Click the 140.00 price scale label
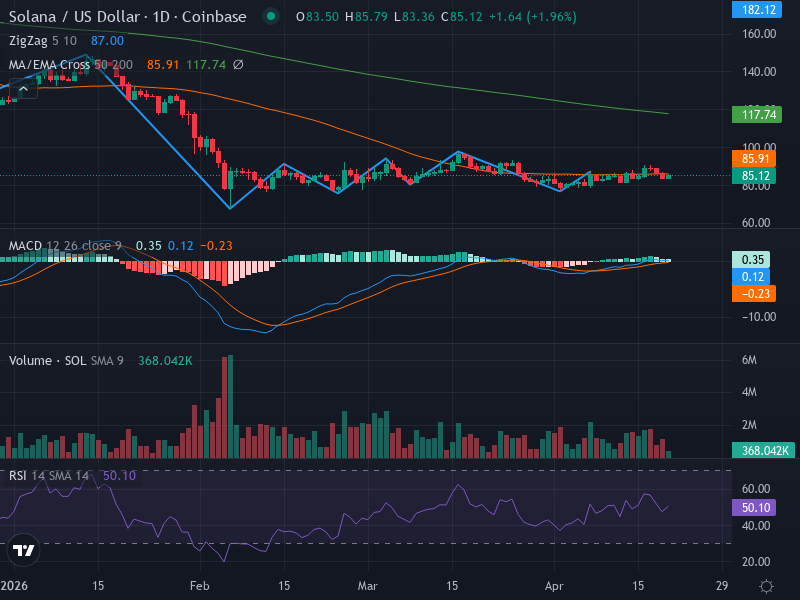 point(759,72)
